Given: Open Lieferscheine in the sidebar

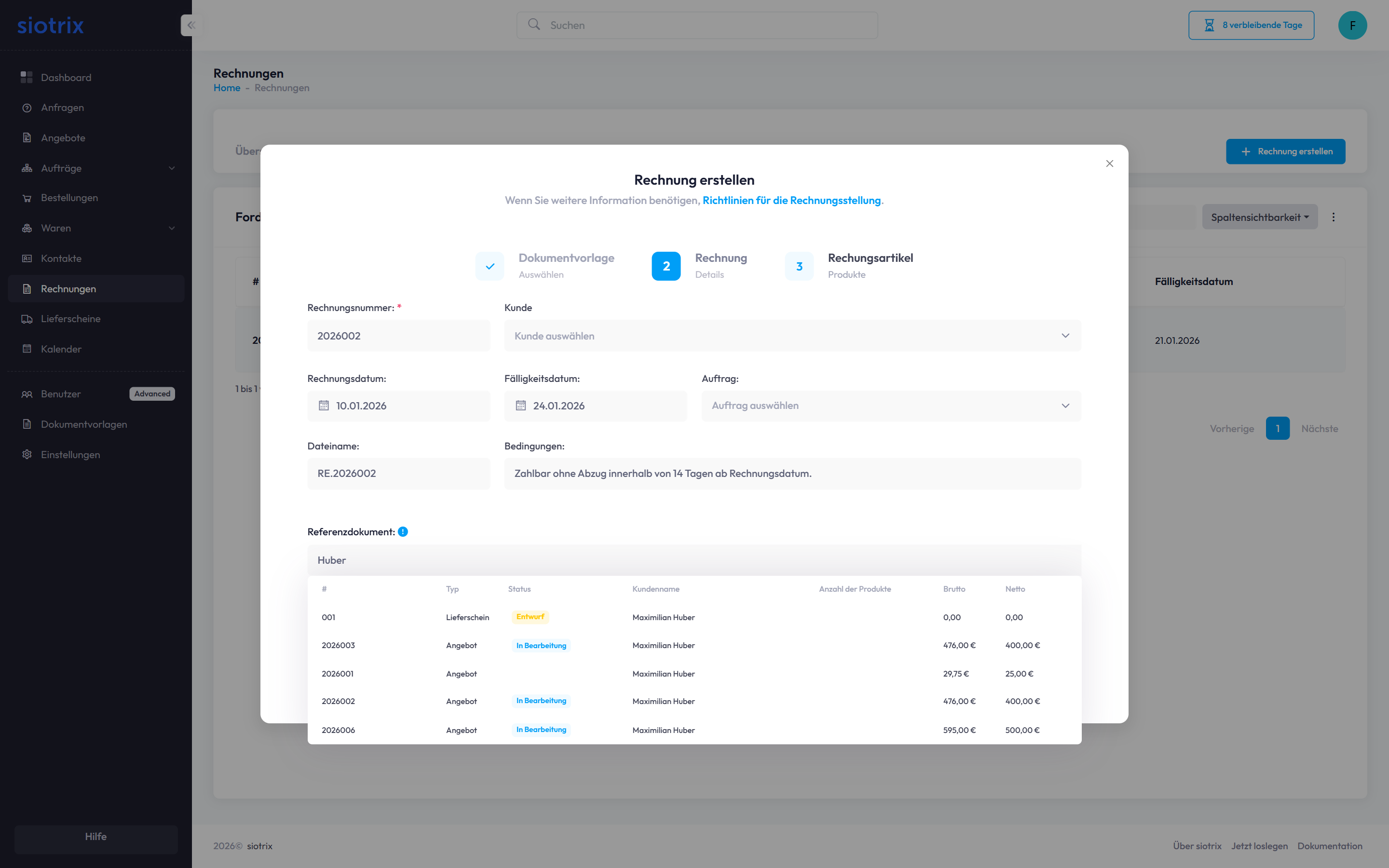Looking at the screenshot, I should [70, 319].
